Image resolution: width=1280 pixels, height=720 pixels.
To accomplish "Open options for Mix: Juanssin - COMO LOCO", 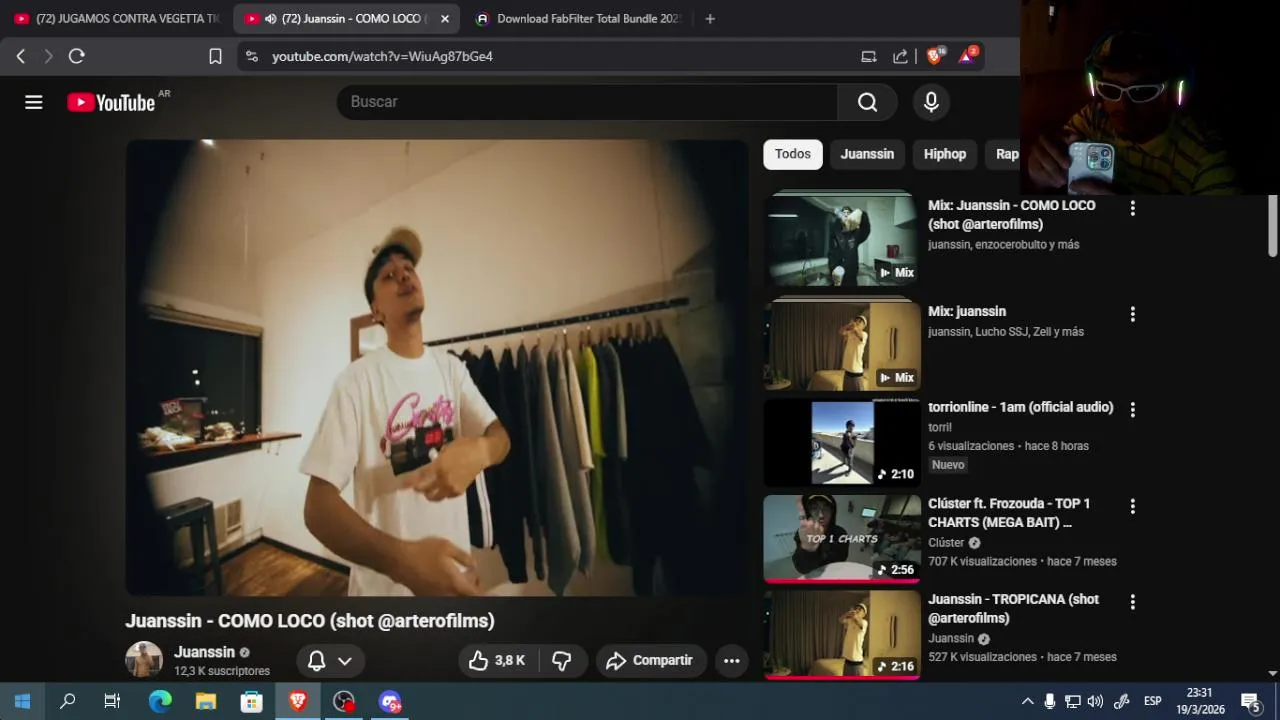I will tap(1132, 208).
